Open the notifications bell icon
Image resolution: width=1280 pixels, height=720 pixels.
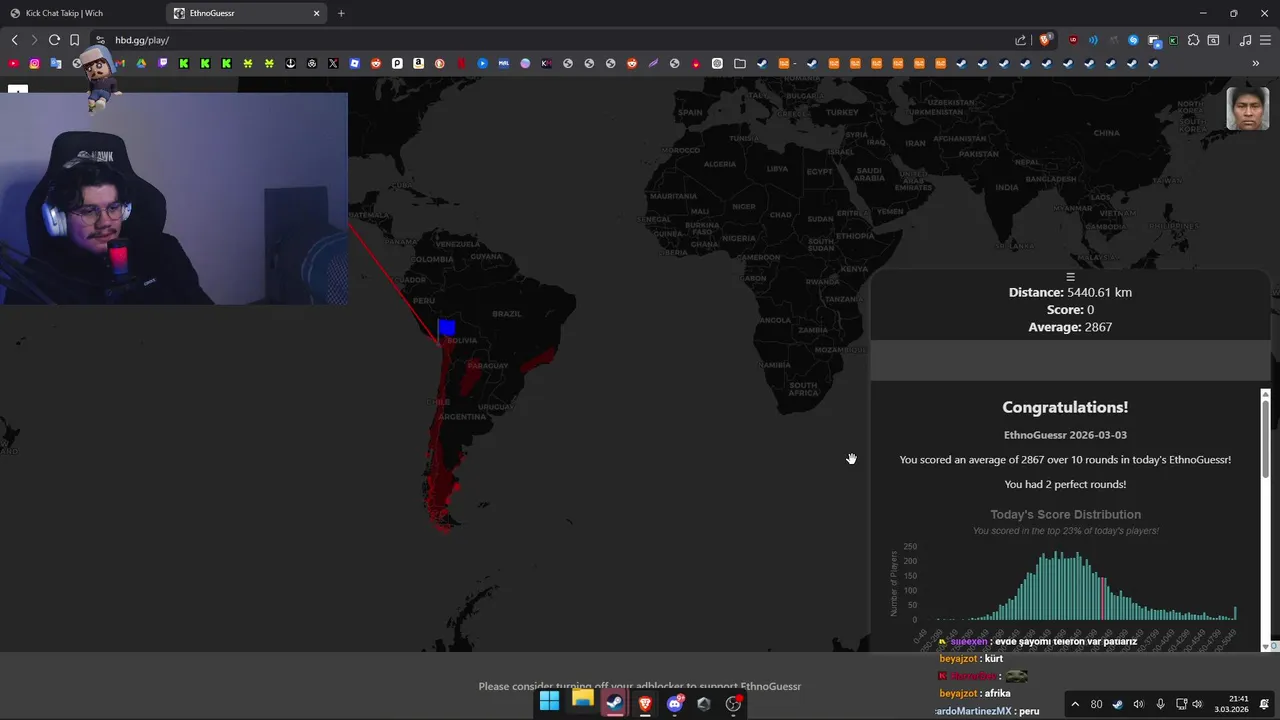pyautogui.click(x=1265, y=704)
